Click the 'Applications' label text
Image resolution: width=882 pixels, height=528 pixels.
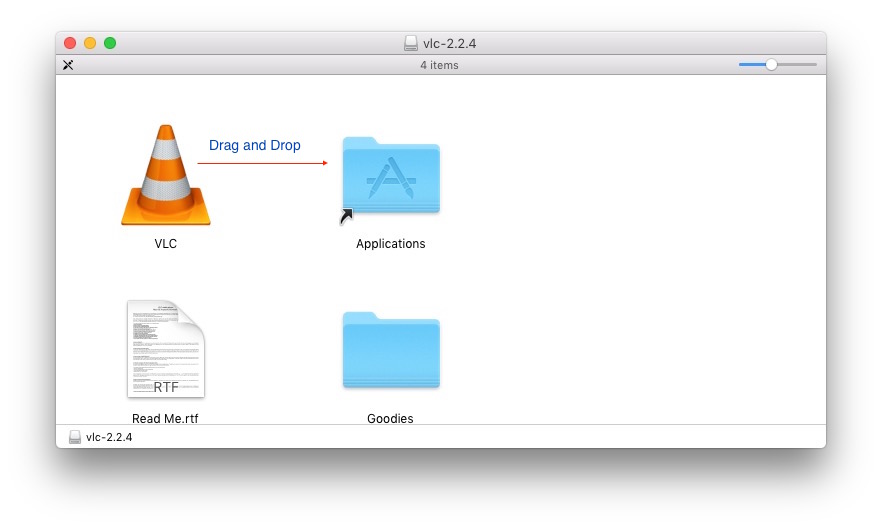coord(390,243)
